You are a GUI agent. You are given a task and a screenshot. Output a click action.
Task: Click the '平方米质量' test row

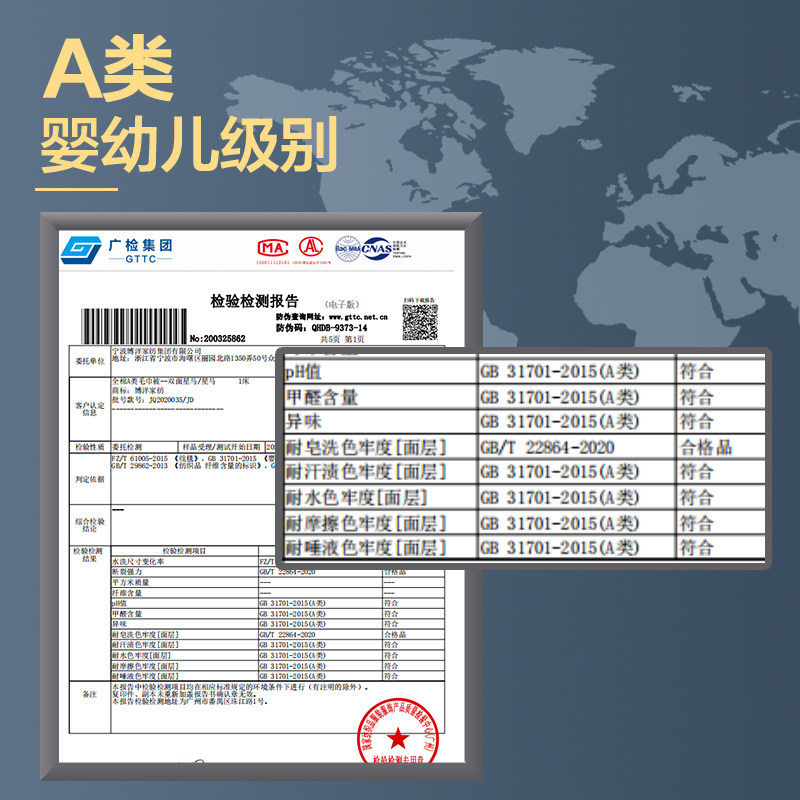[x=131, y=582]
